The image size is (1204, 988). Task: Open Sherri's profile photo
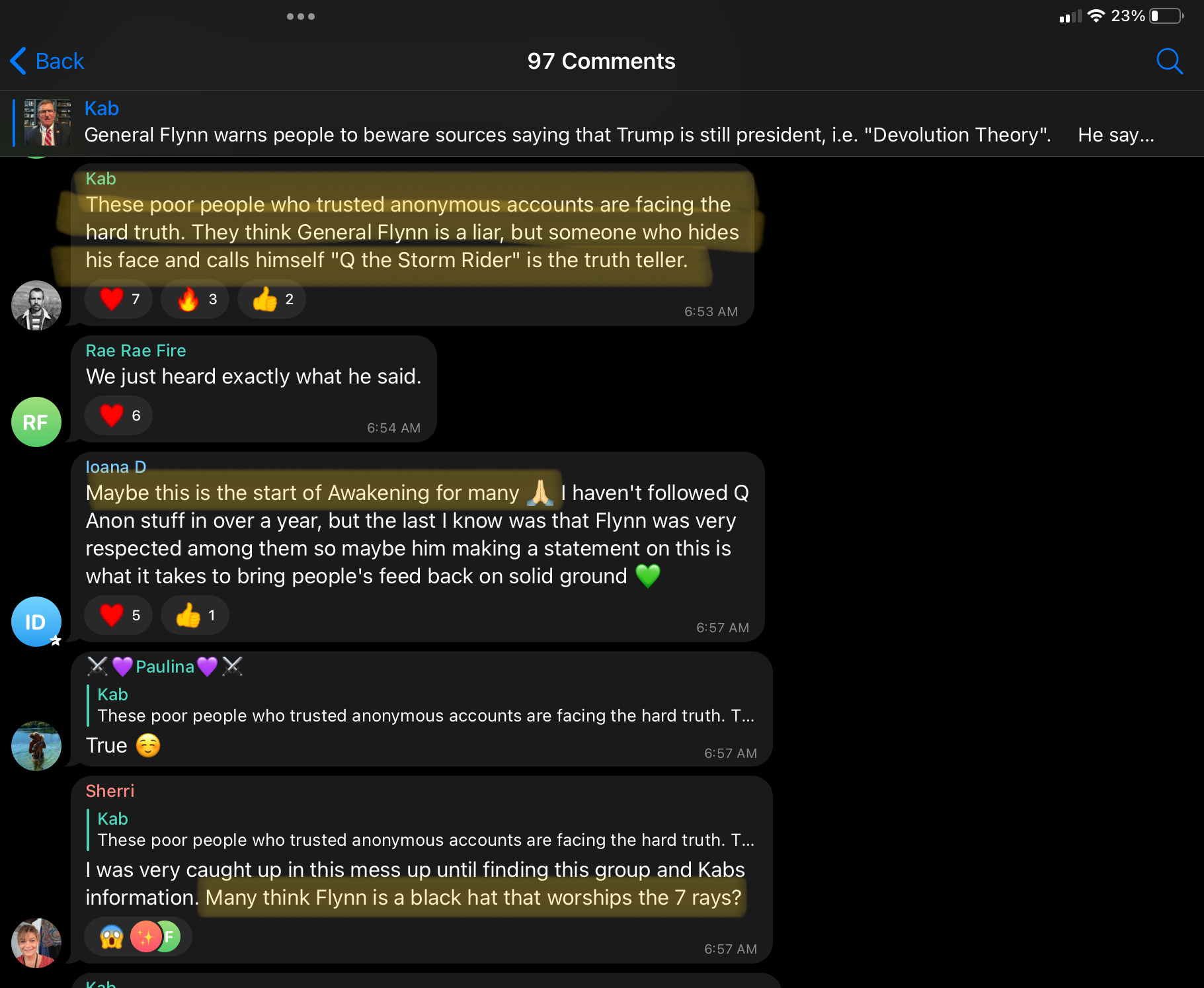(36, 943)
